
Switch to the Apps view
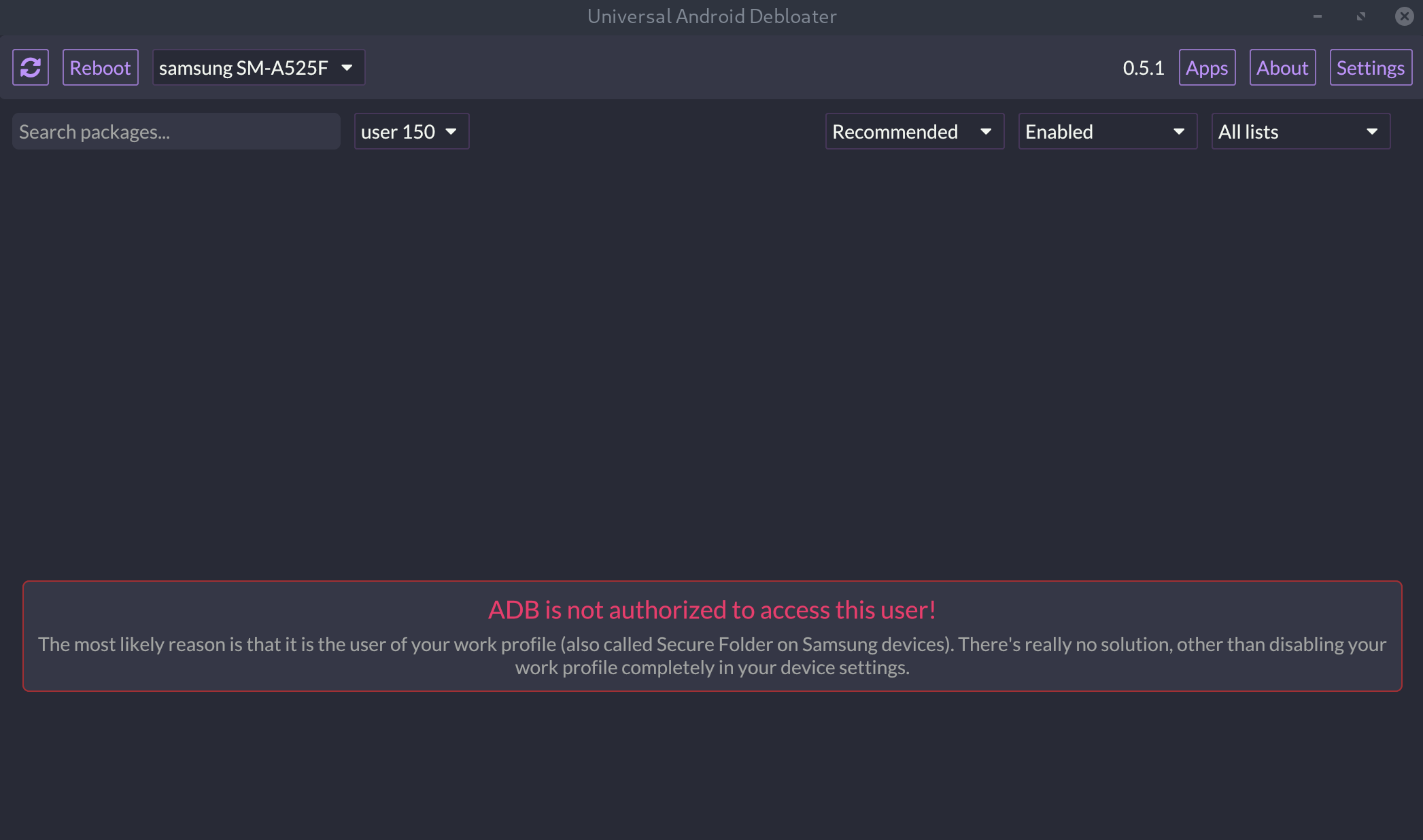pos(1206,67)
